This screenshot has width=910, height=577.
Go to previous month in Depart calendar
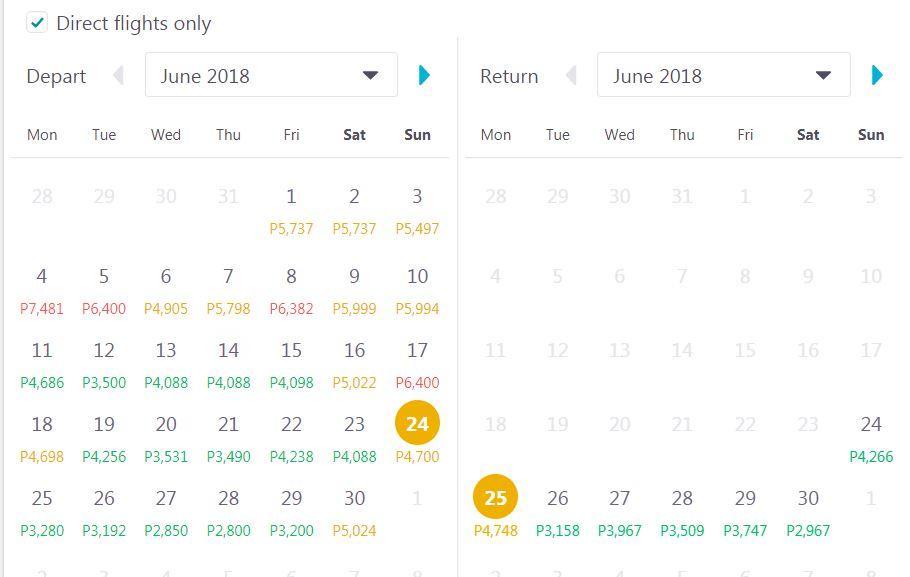(118, 75)
